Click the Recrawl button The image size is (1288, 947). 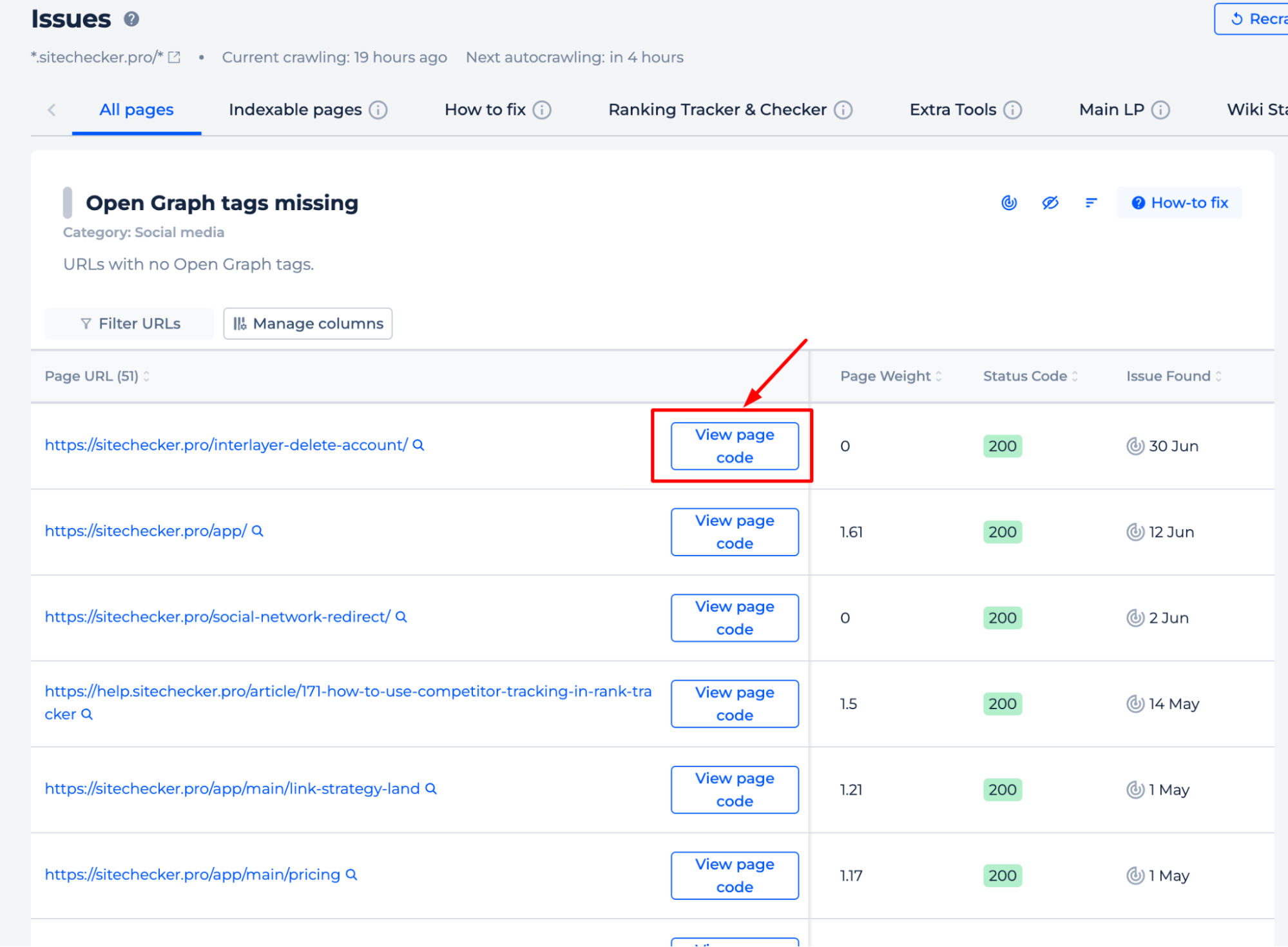1251,19
